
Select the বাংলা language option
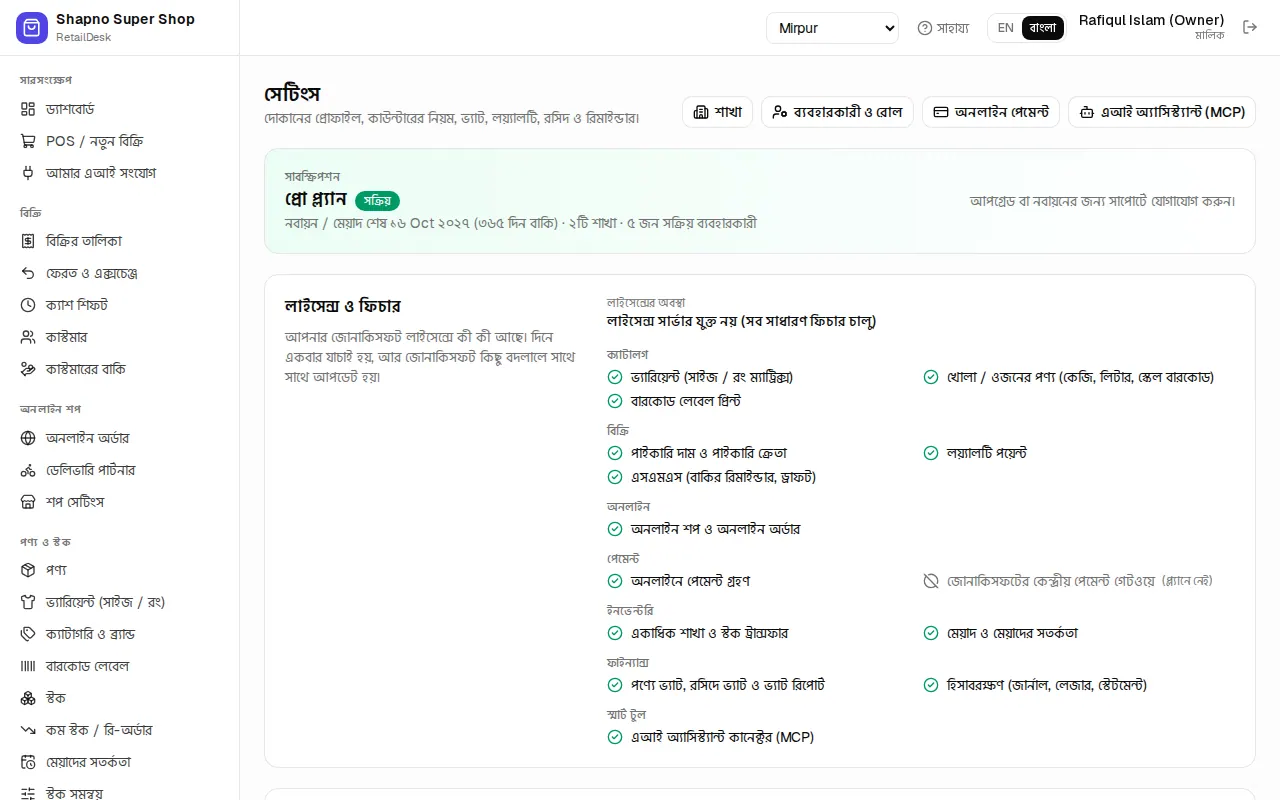(x=1043, y=28)
